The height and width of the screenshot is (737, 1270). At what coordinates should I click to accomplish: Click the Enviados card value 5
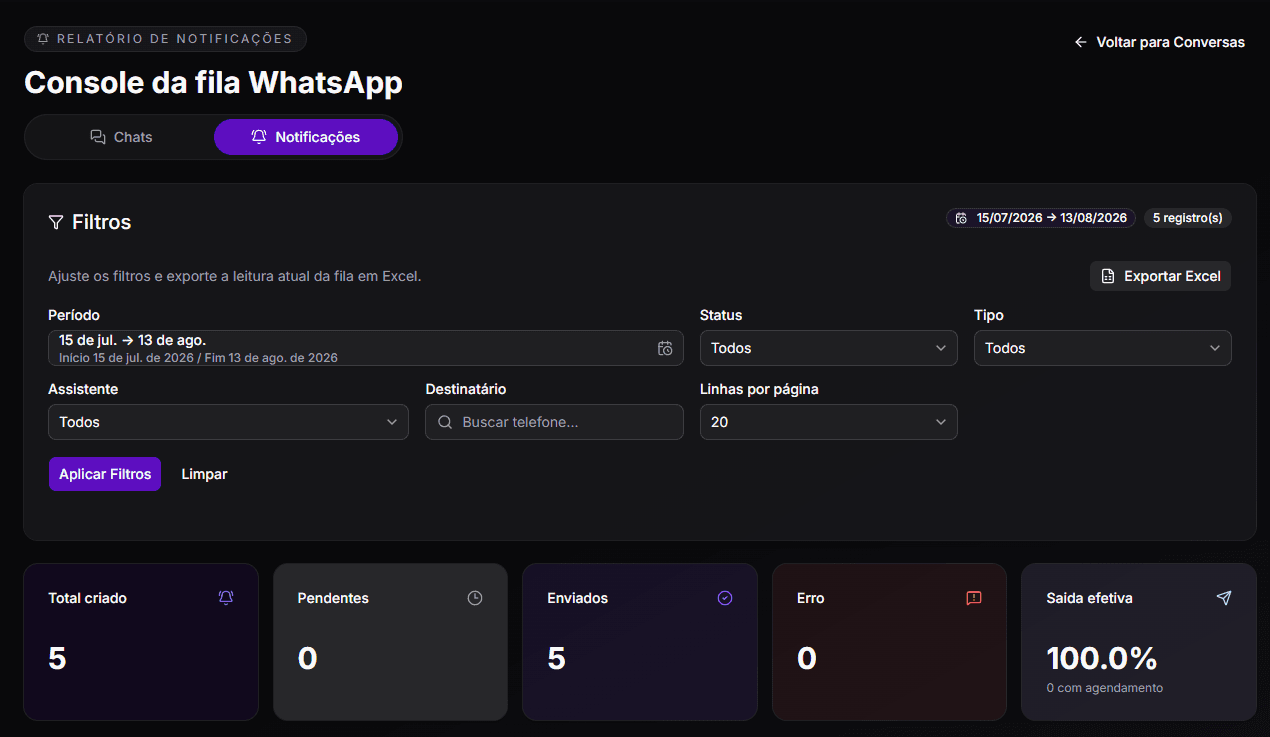556,658
